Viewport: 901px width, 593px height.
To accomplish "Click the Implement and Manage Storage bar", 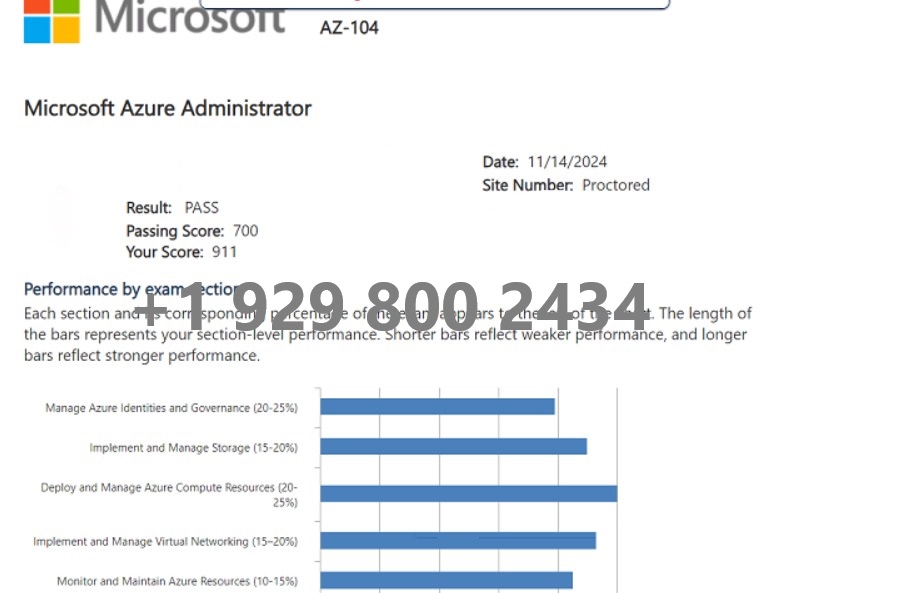I will (454, 446).
